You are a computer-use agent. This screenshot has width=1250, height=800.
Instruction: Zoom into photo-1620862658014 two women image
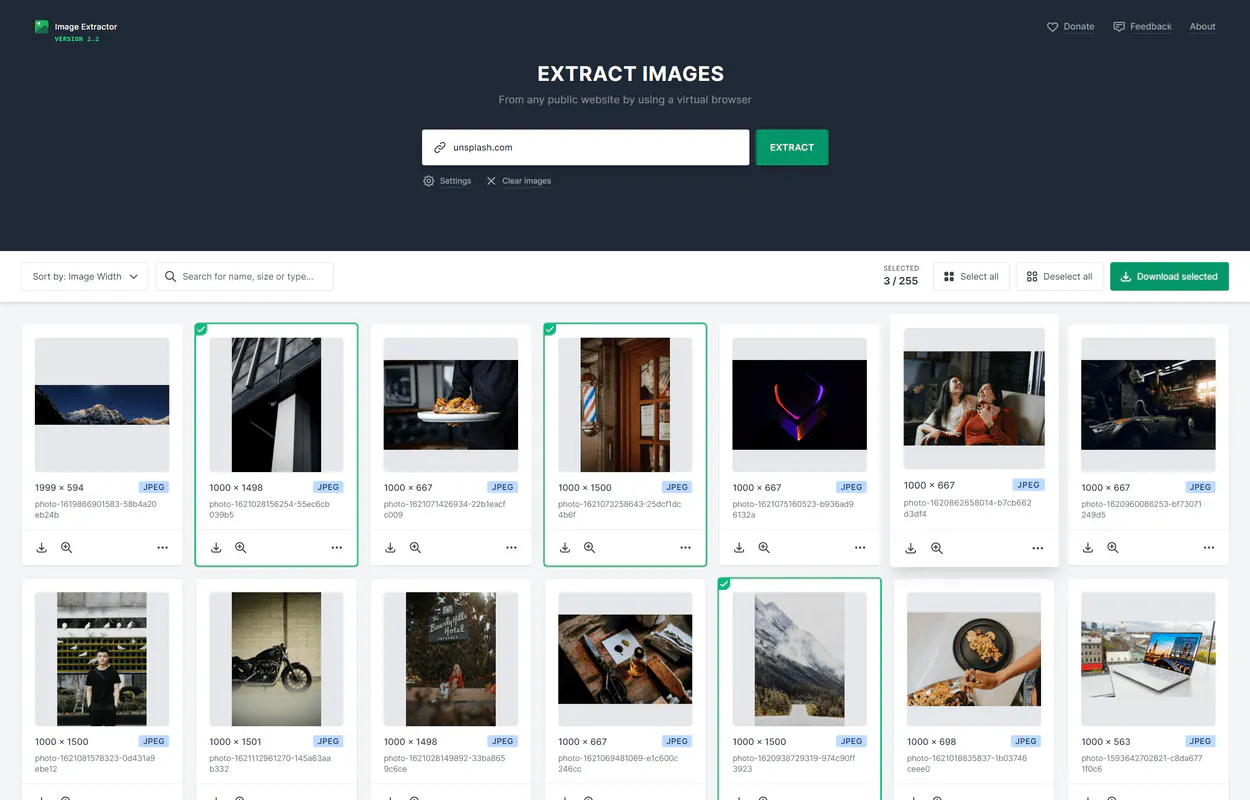click(937, 548)
